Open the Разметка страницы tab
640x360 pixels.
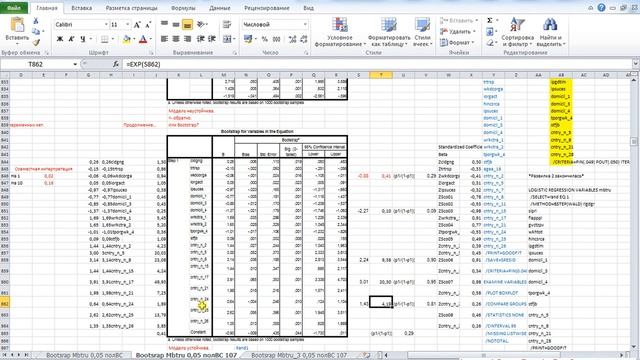(131, 8)
